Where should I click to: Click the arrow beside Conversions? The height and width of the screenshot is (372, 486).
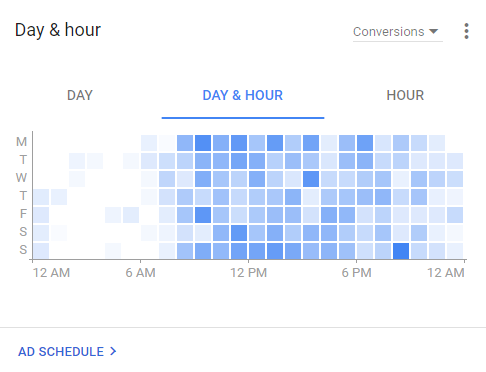(x=433, y=31)
